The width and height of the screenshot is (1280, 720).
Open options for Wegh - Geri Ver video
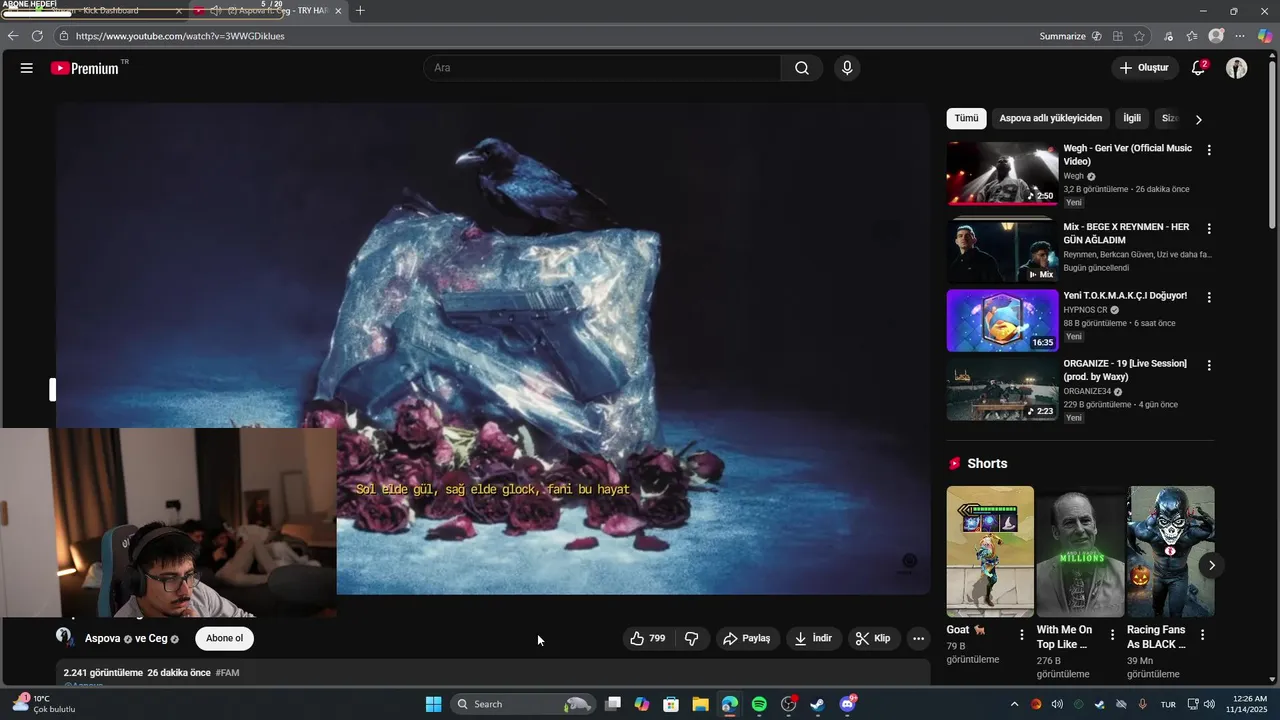pos(1209,150)
